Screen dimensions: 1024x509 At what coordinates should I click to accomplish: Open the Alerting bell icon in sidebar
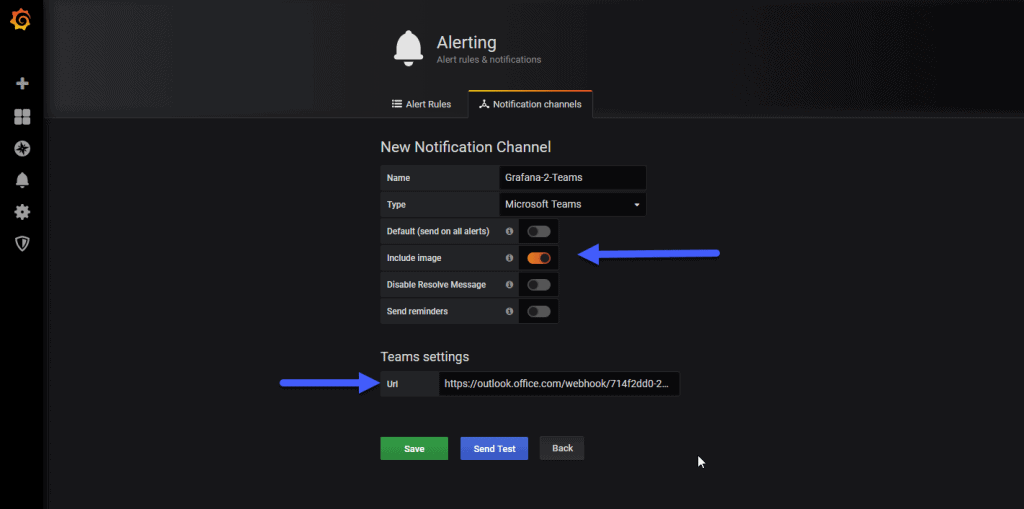click(22, 180)
